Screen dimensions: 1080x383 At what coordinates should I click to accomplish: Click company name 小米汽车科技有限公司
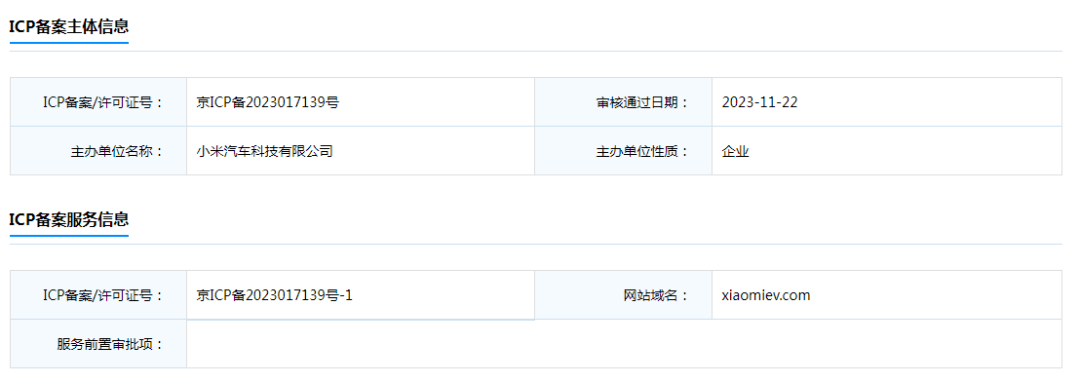[x=264, y=151]
